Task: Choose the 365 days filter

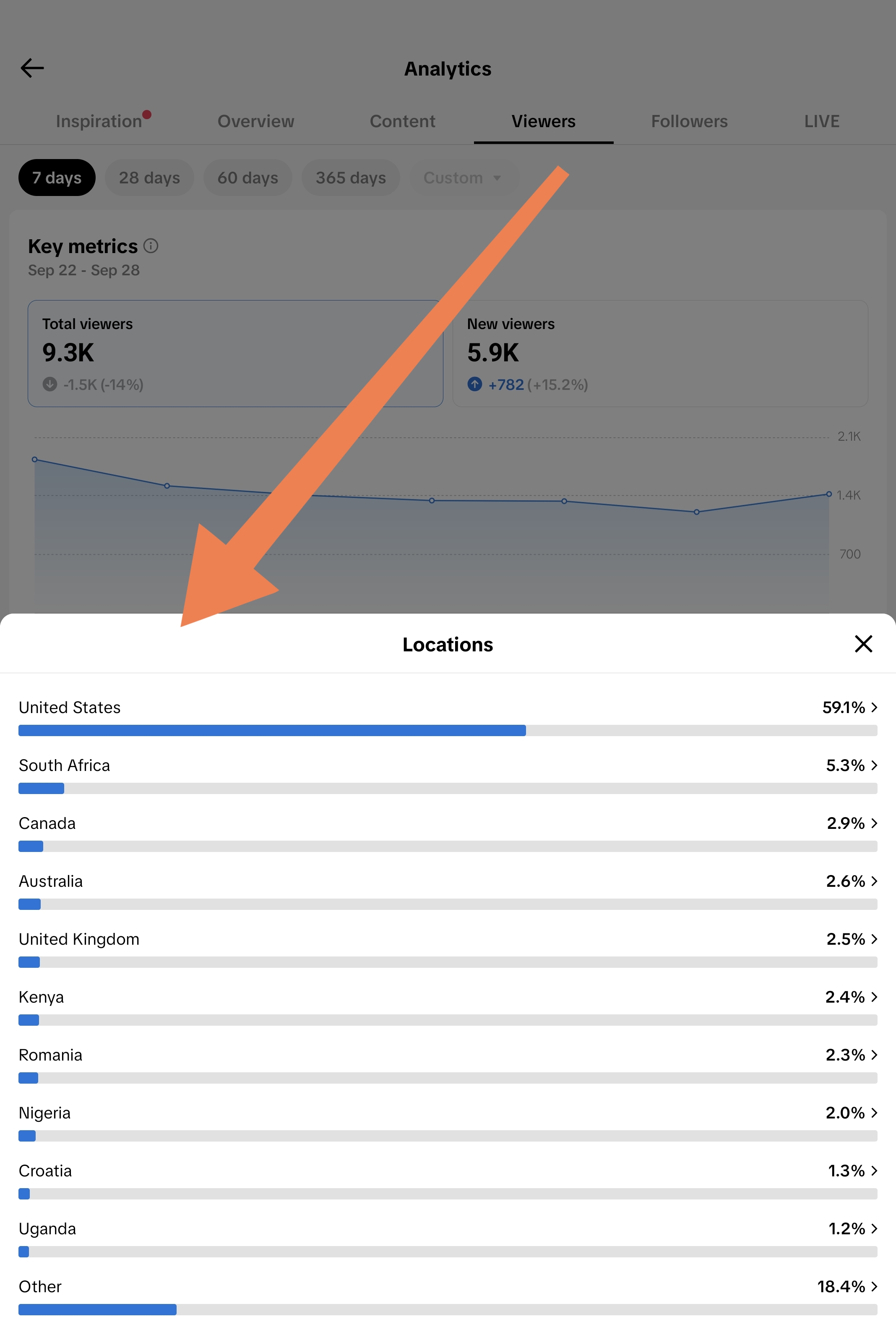Action: click(351, 178)
